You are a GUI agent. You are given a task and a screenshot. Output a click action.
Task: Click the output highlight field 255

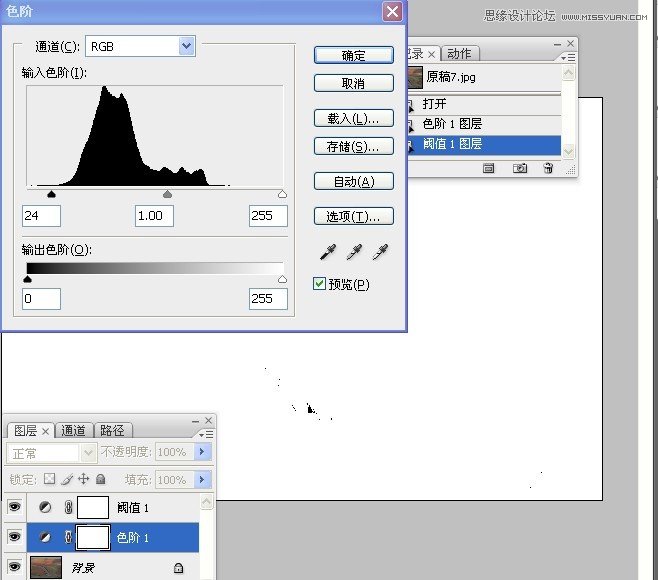coord(268,299)
